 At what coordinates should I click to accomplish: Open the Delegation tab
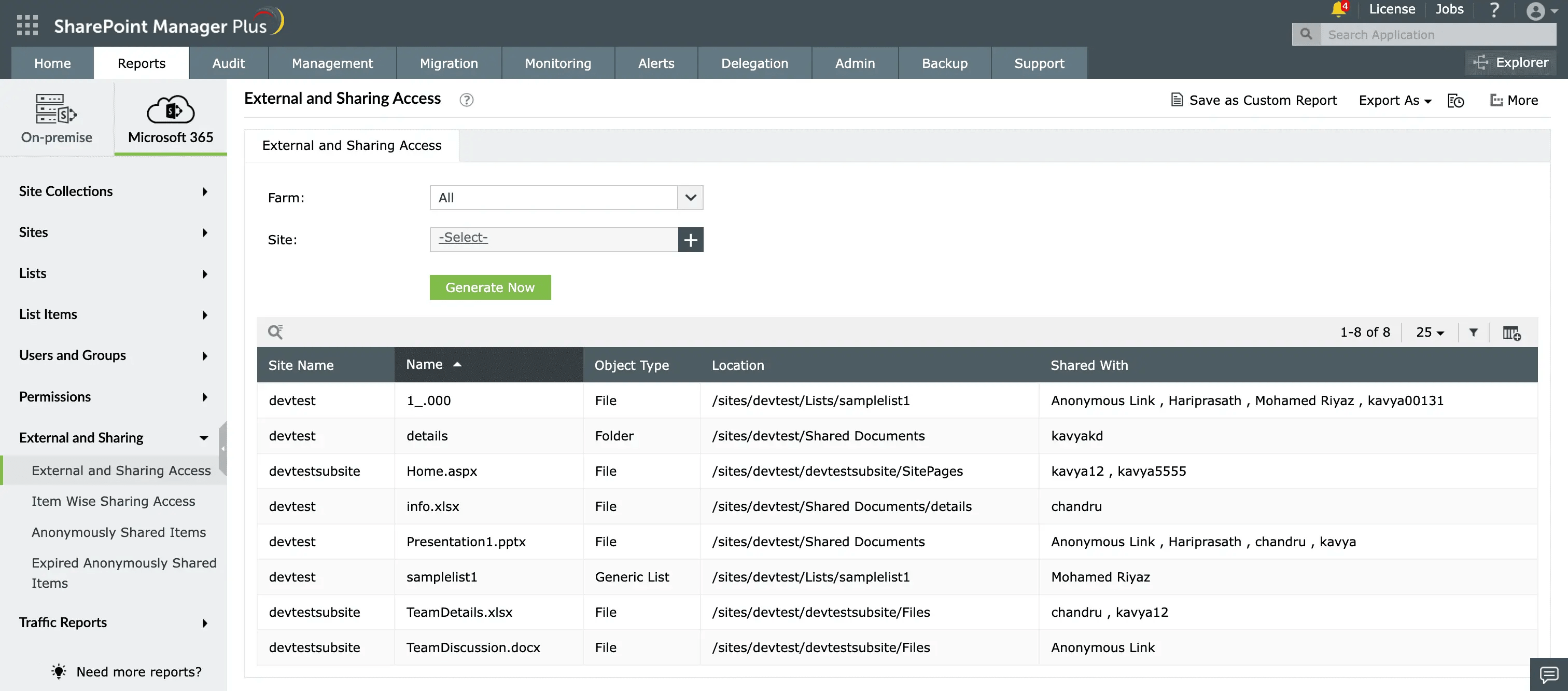tap(754, 63)
